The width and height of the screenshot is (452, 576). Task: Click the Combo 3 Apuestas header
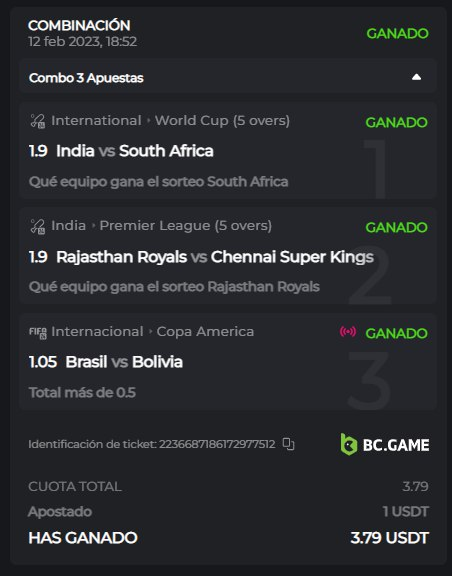(x=227, y=77)
